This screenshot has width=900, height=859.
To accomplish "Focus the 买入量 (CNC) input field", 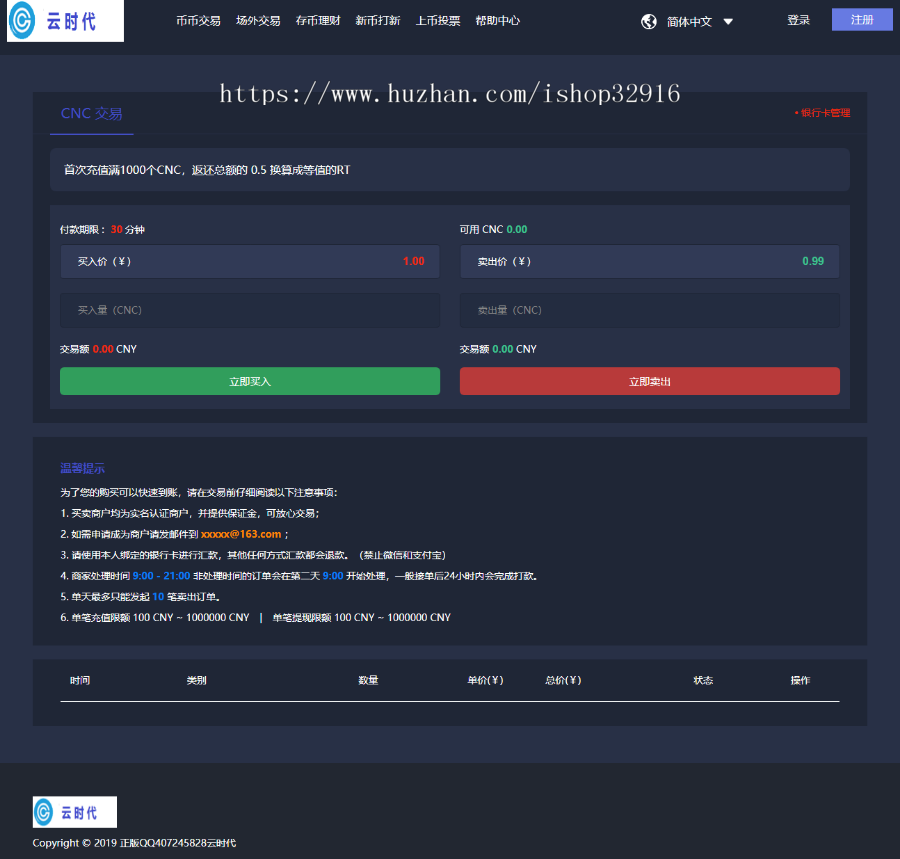I will (250, 310).
